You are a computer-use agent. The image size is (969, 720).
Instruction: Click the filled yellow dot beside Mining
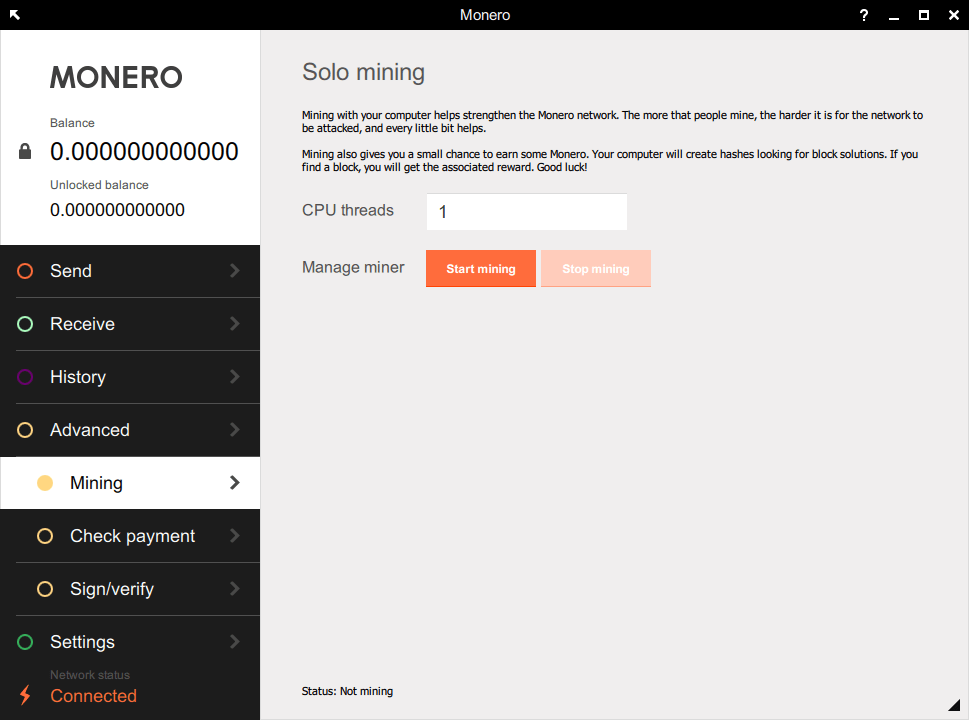point(45,483)
